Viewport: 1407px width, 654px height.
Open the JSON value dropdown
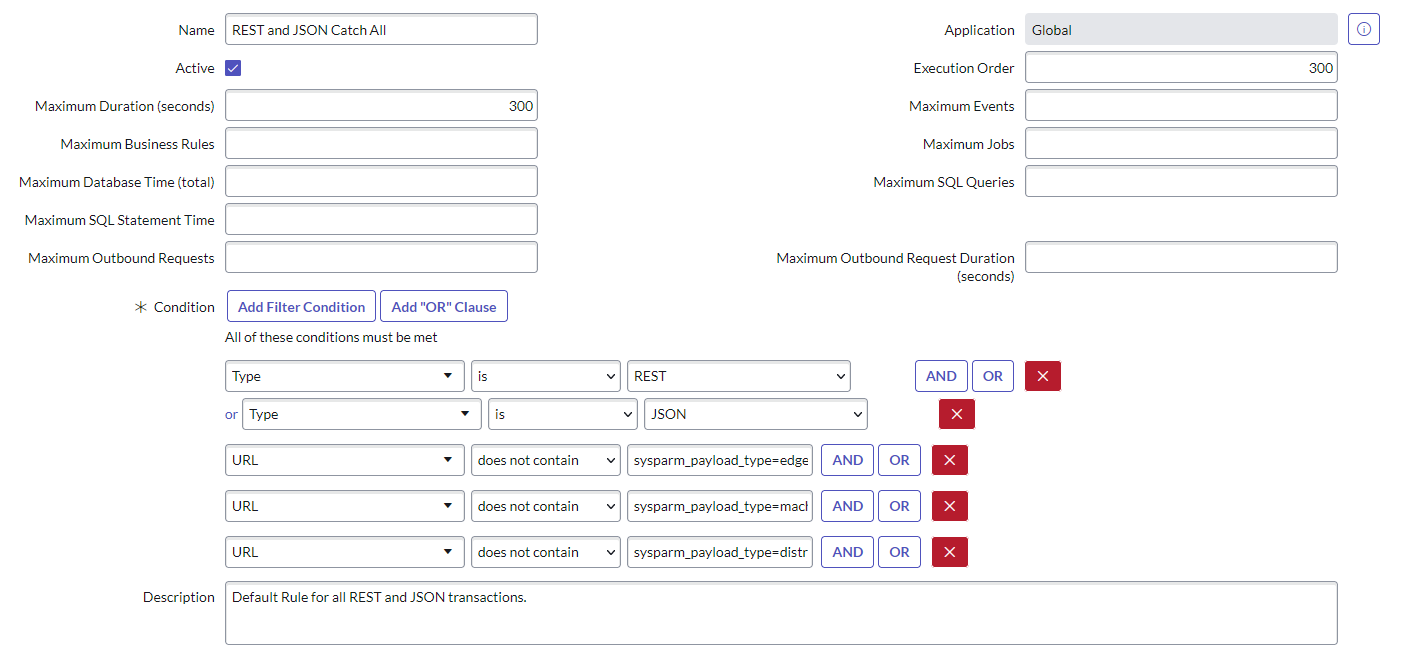tap(755, 414)
